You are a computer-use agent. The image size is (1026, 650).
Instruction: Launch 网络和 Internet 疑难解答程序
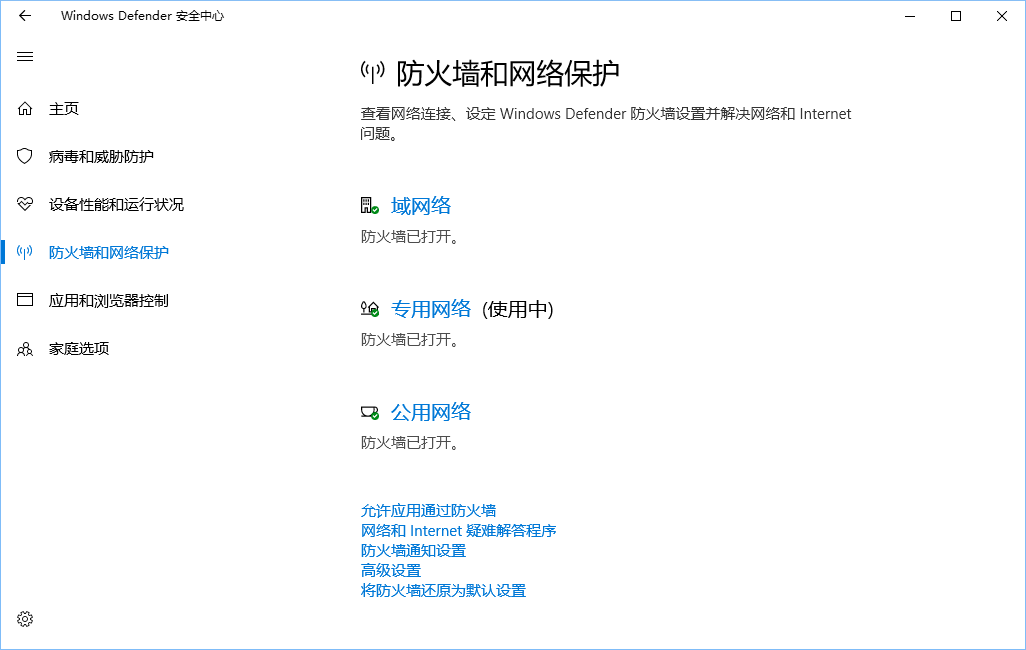(x=458, y=530)
